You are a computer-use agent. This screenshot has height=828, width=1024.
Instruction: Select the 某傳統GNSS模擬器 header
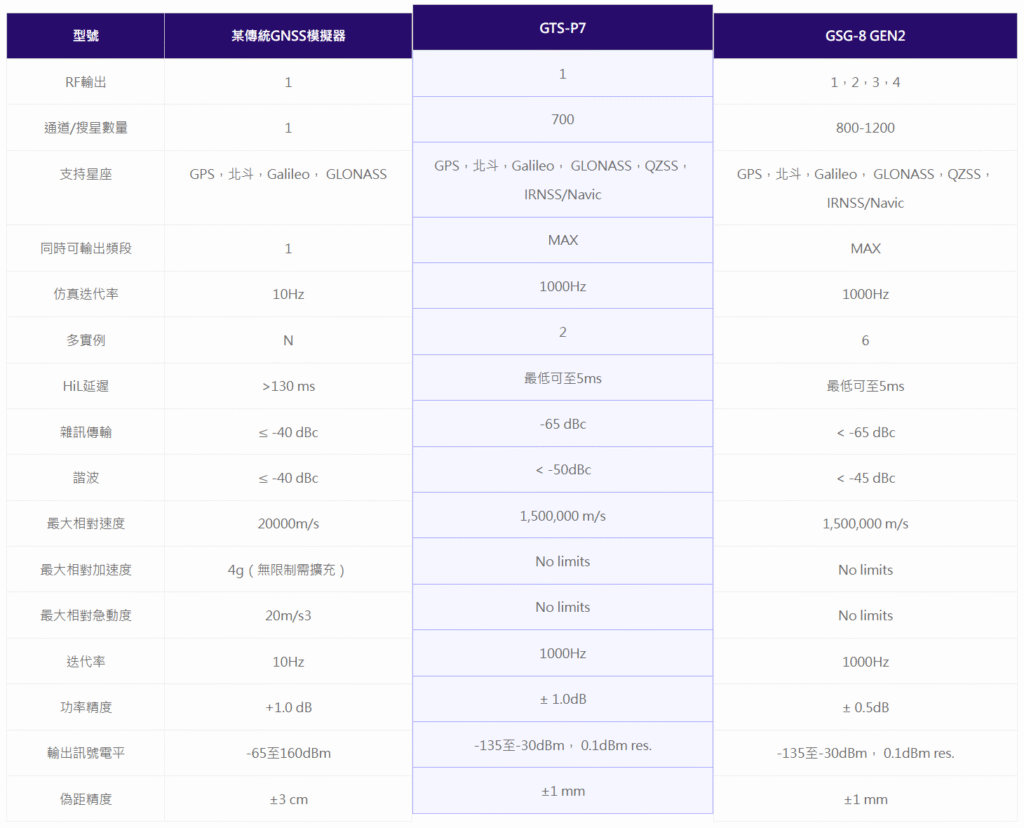click(x=288, y=36)
